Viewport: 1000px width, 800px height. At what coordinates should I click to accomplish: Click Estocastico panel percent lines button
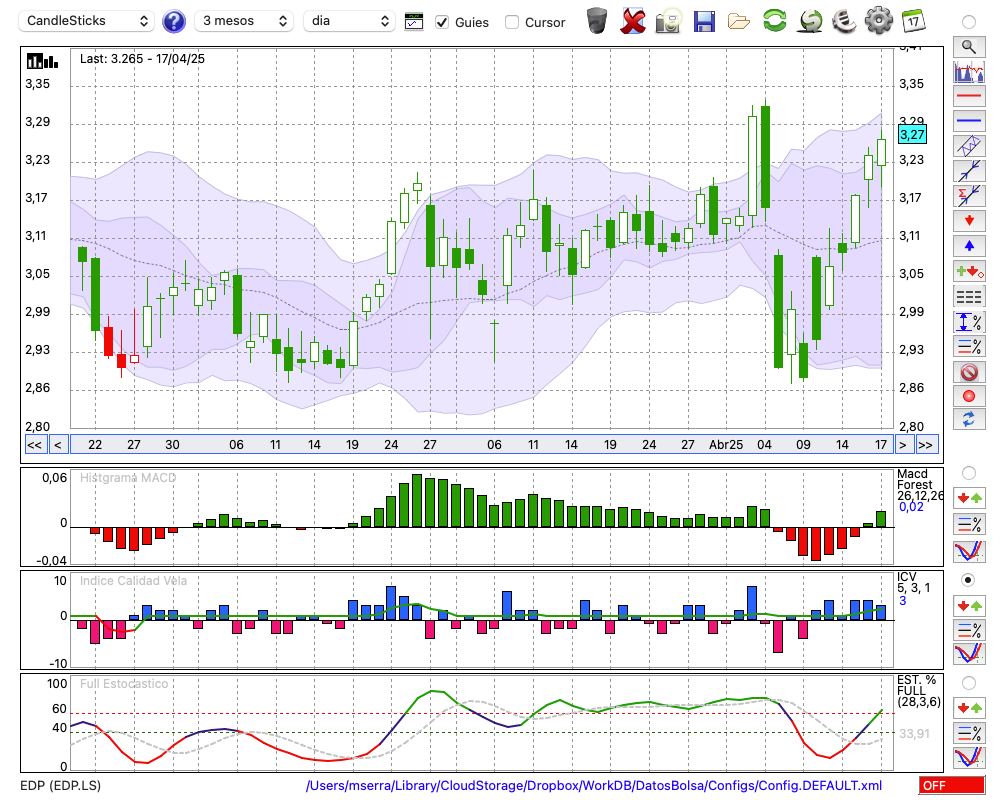[x=969, y=732]
